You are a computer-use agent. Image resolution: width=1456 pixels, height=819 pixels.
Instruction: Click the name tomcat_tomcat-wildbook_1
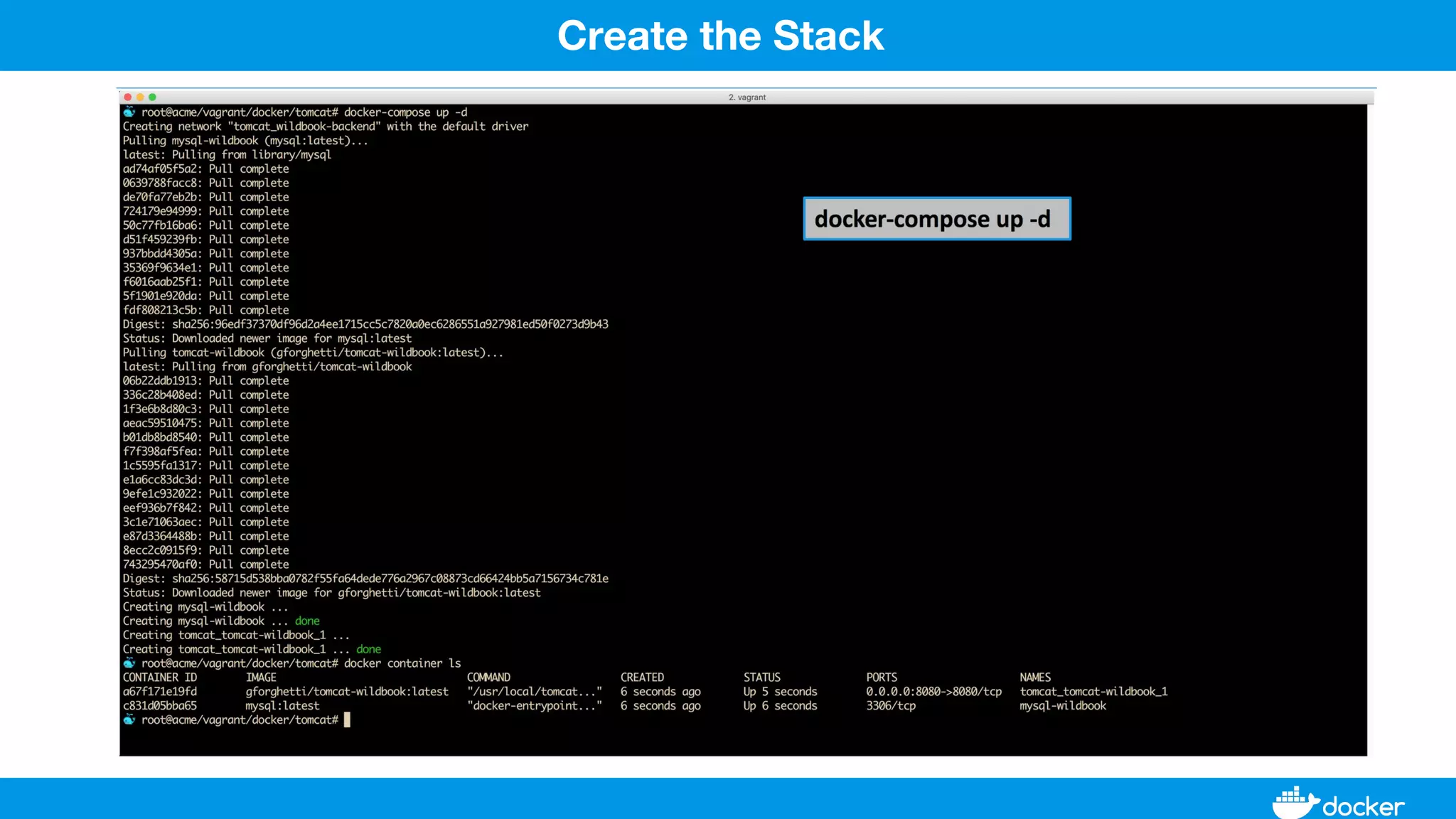coord(1093,692)
